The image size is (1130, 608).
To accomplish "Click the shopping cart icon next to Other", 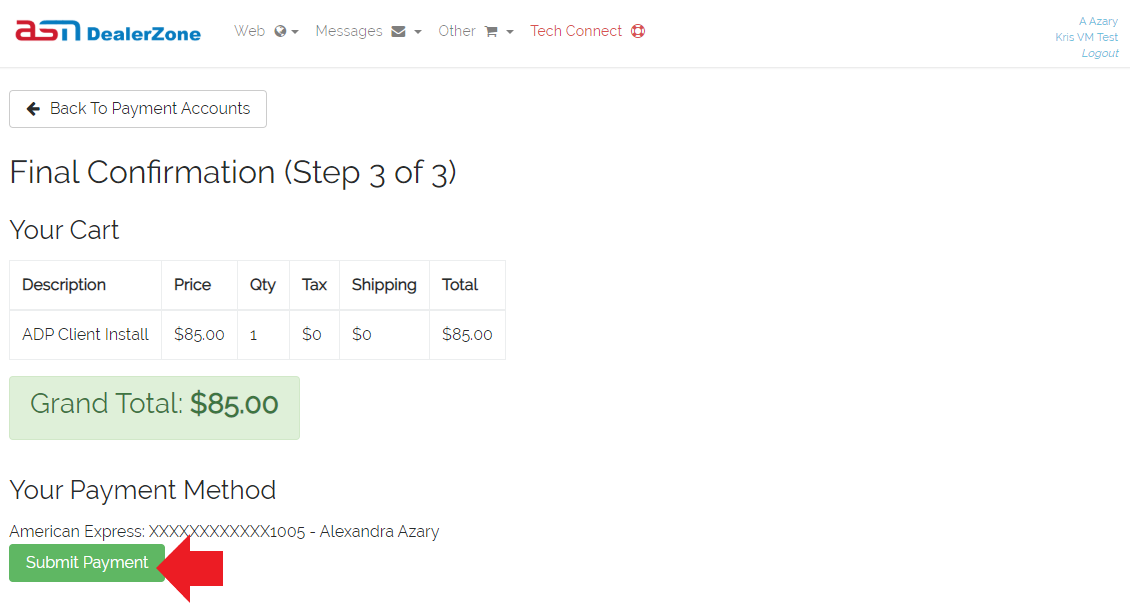I will [x=491, y=32].
